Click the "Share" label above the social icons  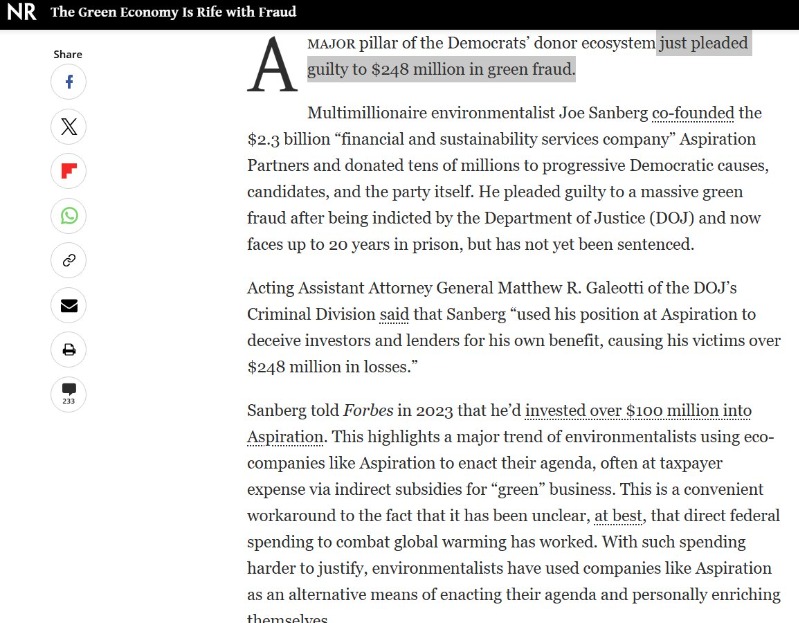68,54
